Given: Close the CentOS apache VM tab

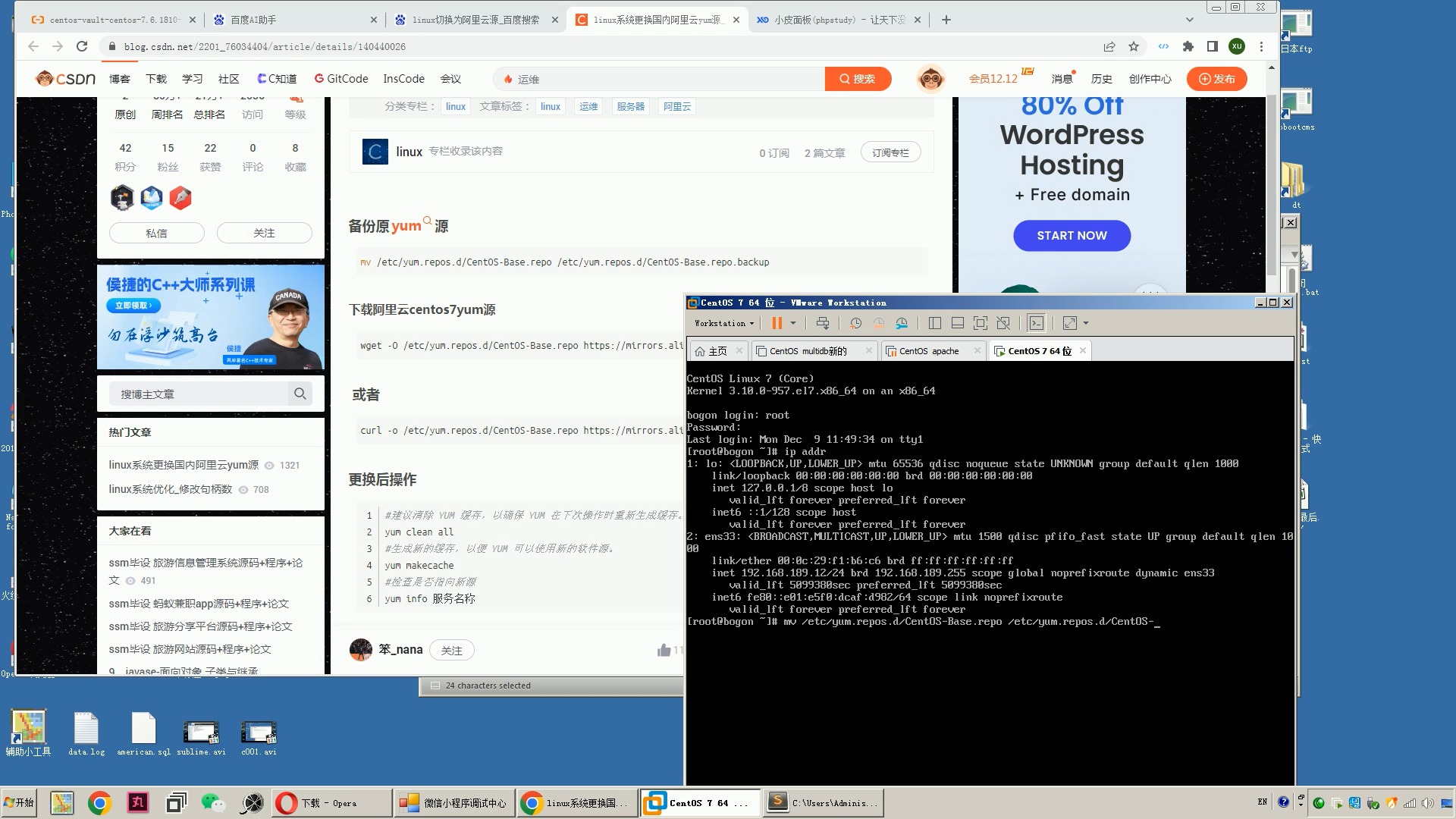Looking at the screenshot, I should [977, 350].
